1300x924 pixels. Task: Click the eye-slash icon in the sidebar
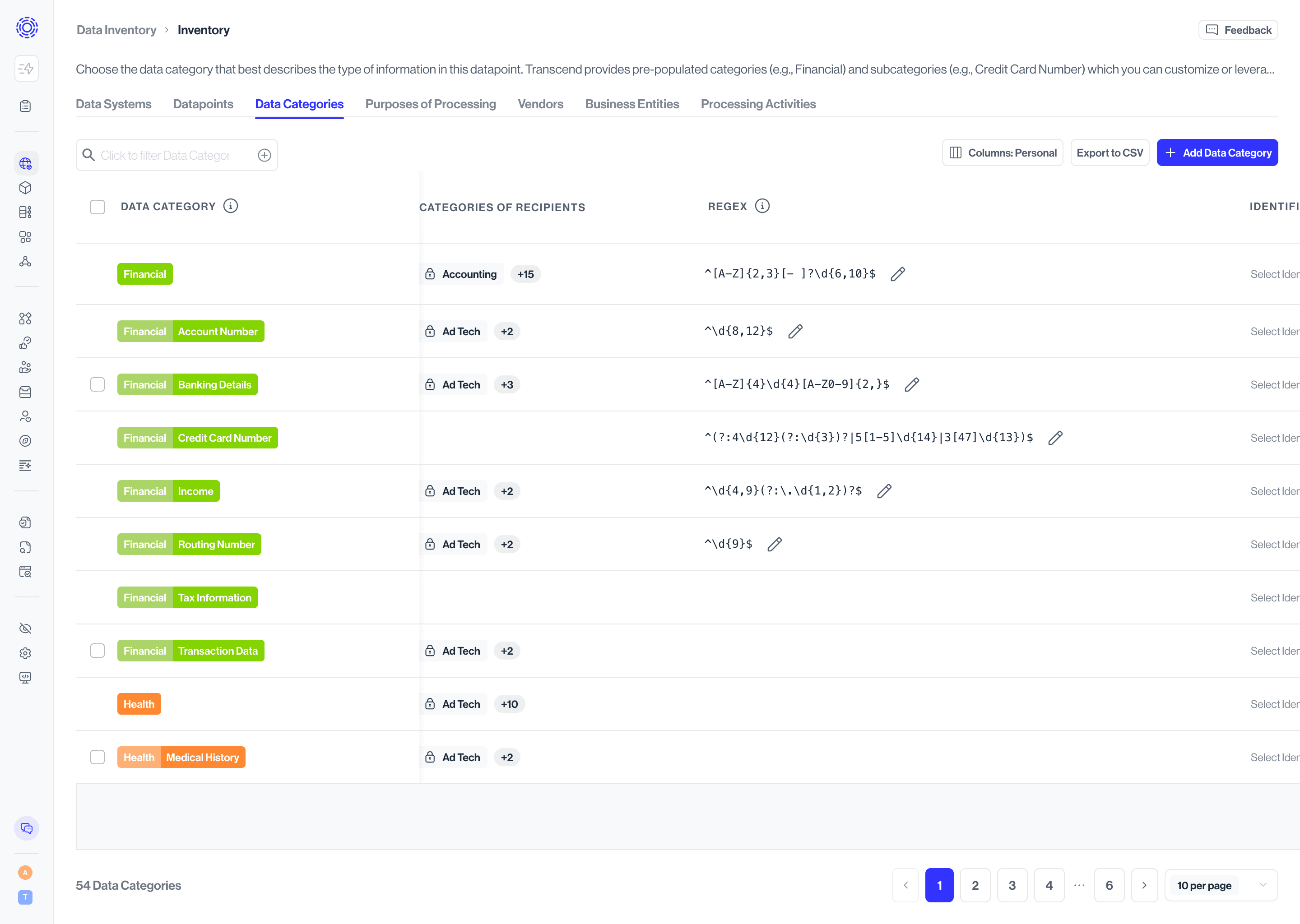[x=26, y=628]
